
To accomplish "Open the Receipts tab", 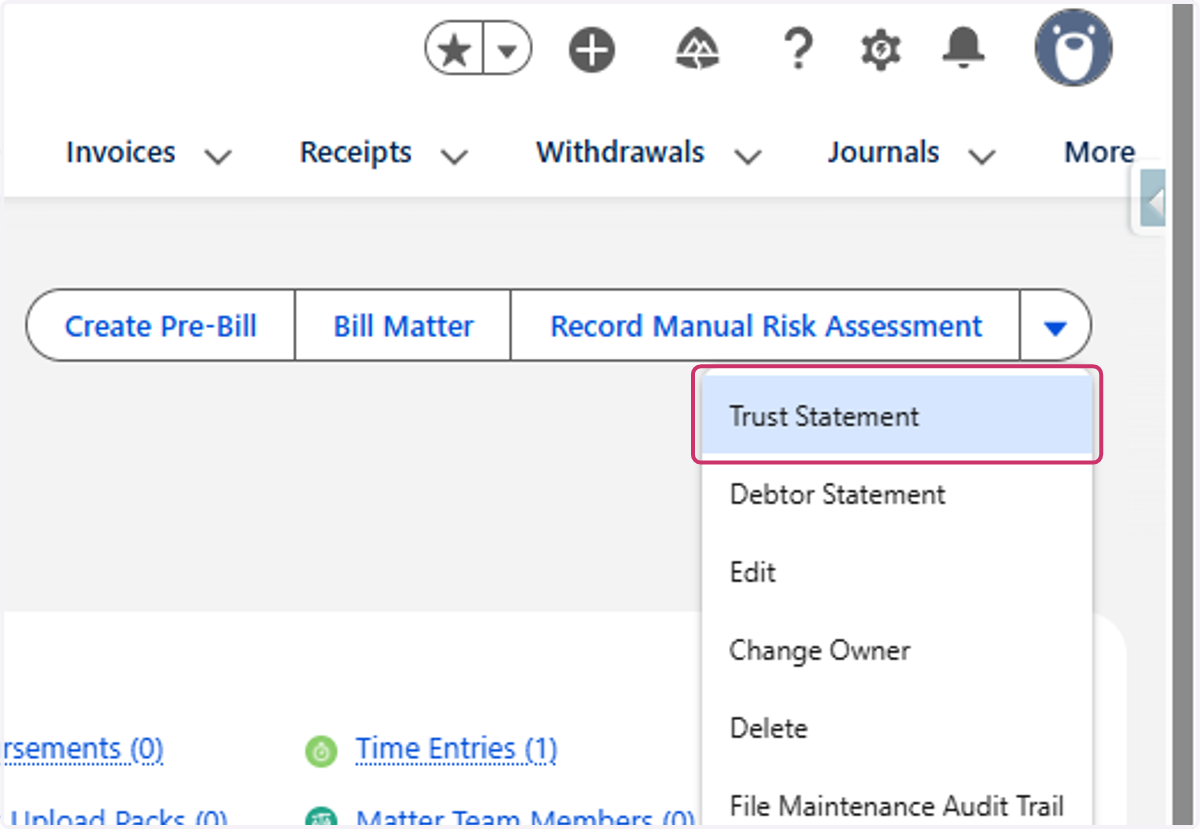I will (356, 152).
